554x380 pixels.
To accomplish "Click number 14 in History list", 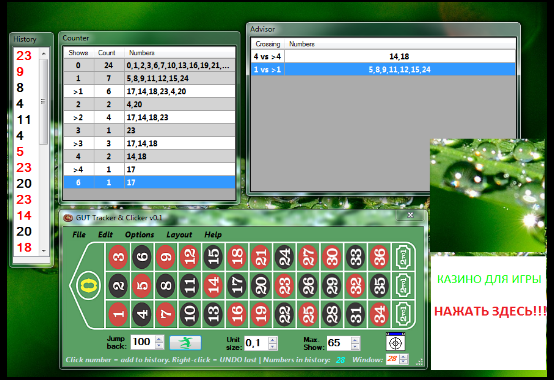I will tap(24, 216).
